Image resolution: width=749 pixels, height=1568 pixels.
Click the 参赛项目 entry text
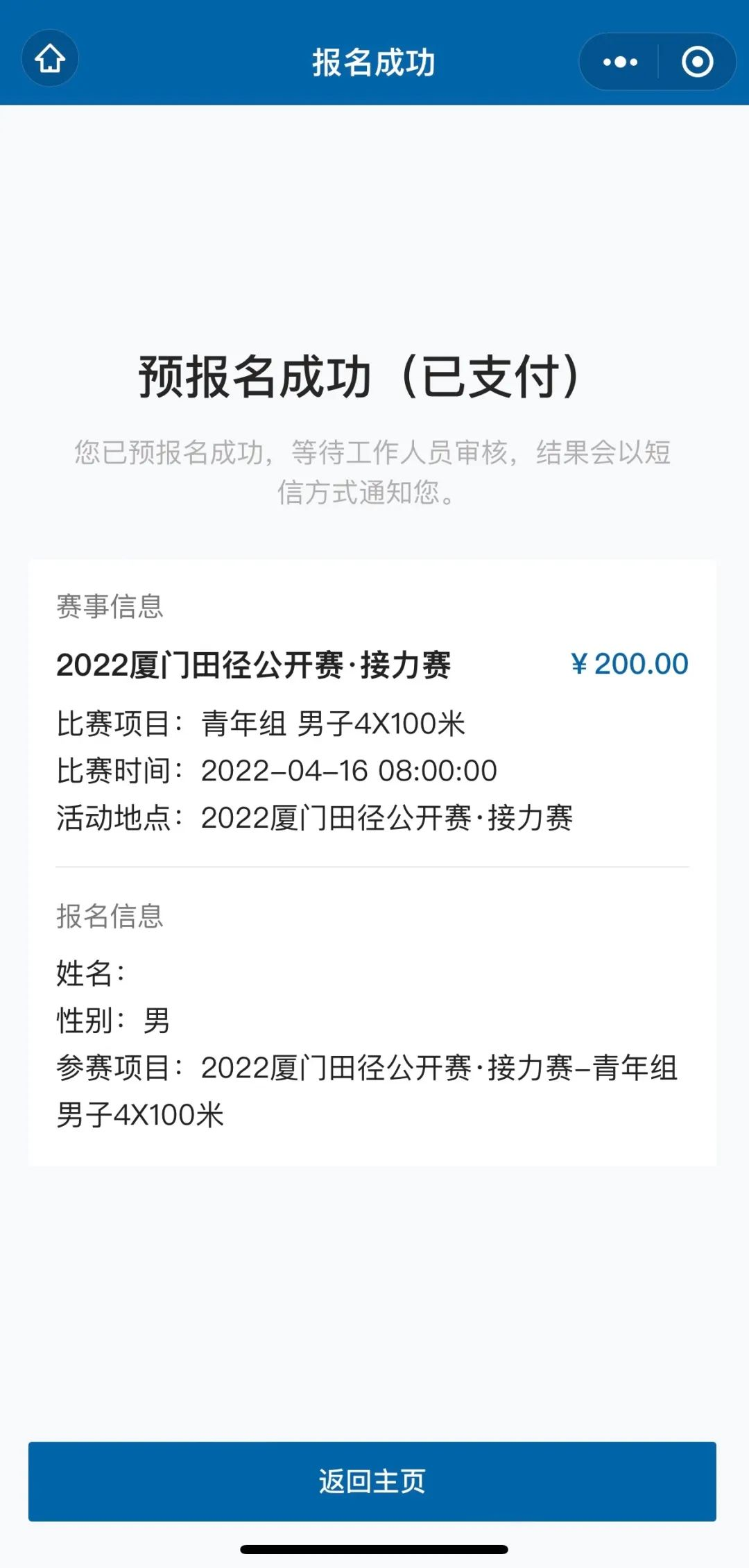pos(366,1091)
